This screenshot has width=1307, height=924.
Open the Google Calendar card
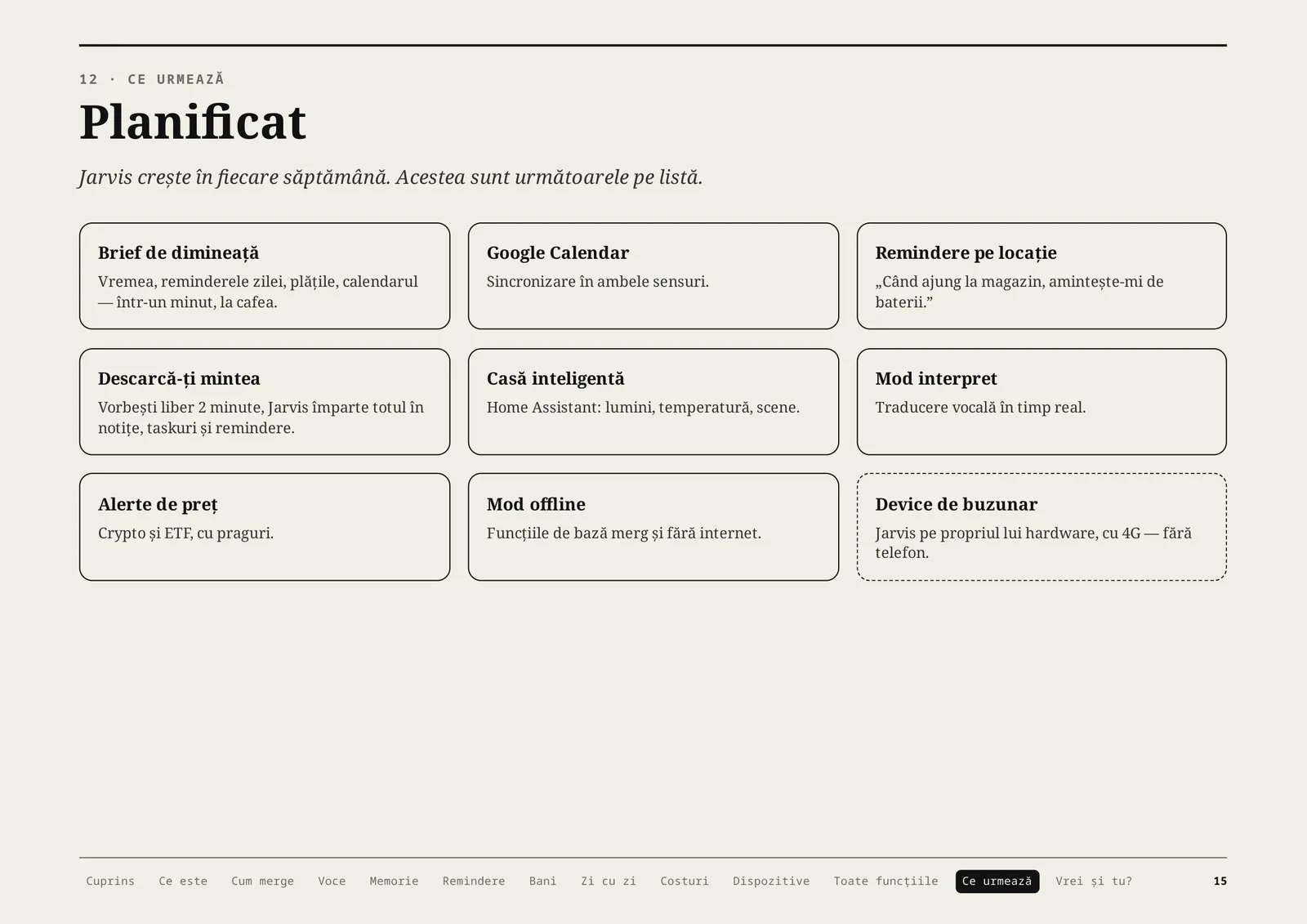pyautogui.click(x=653, y=276)
